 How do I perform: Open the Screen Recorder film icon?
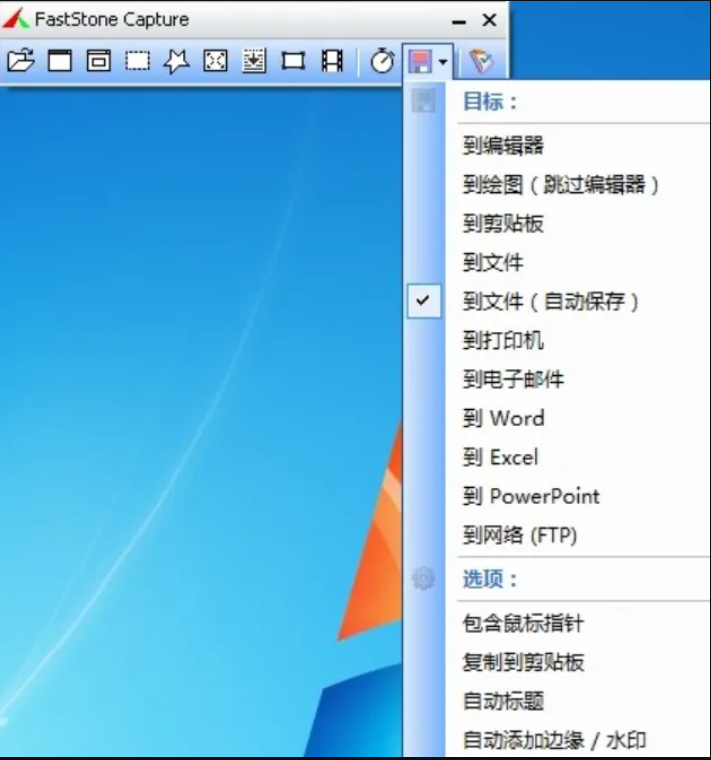[332, 61]
